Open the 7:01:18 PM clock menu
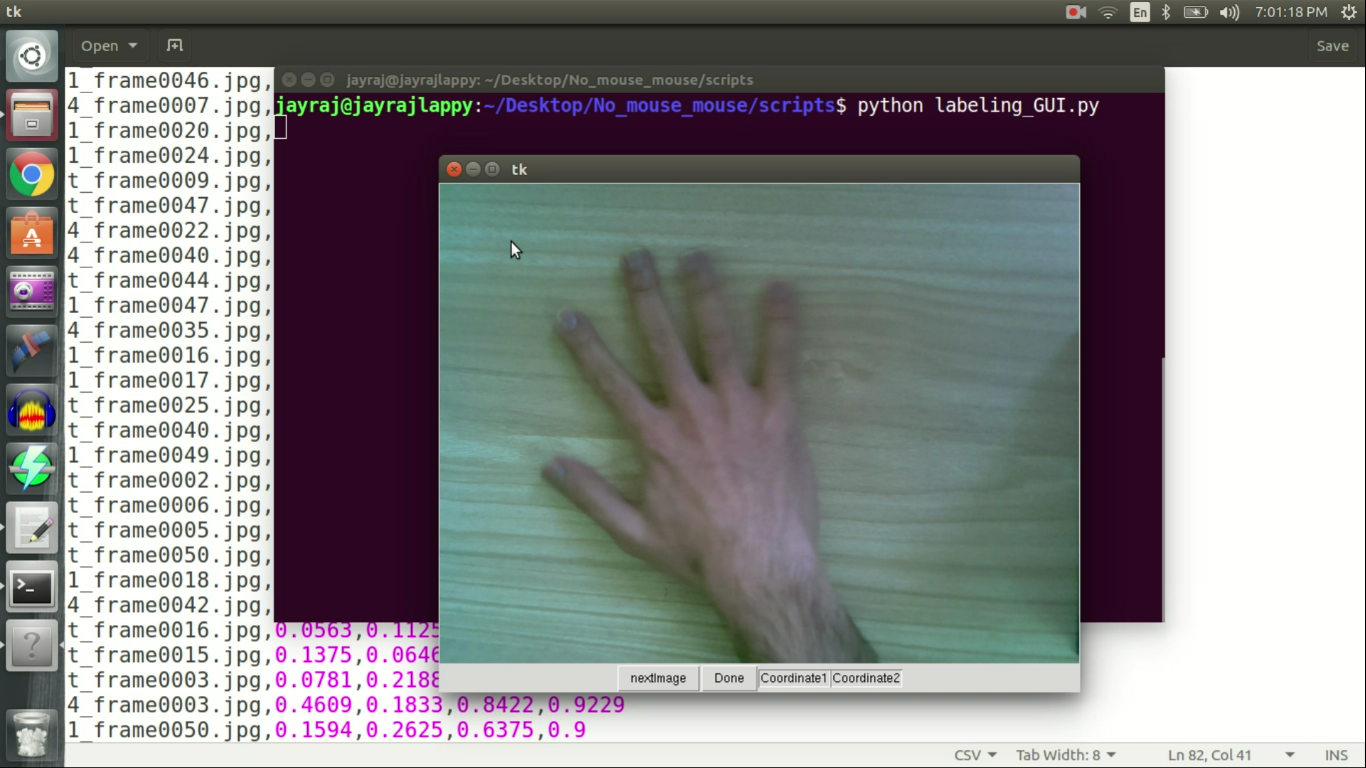The height and width of the screenshot is (768, 1366). [1291, 12]
